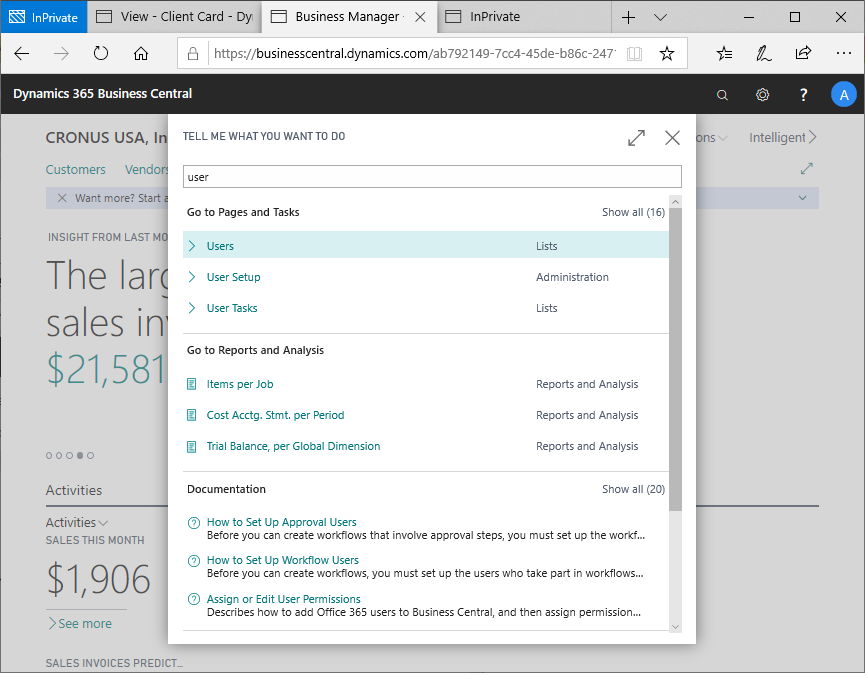The height and width of the screenshot is (673, 865).
Task: Open the Business Central settings gear
Action: pos(762,95)
